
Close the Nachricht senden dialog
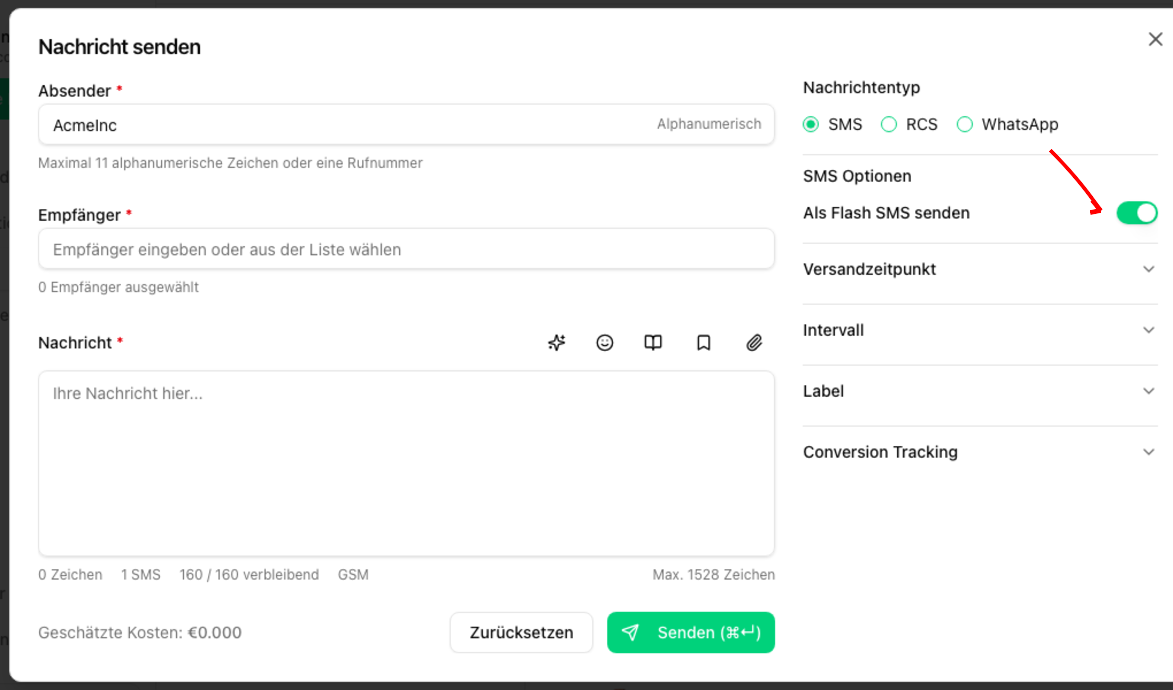click(1155, 39)
